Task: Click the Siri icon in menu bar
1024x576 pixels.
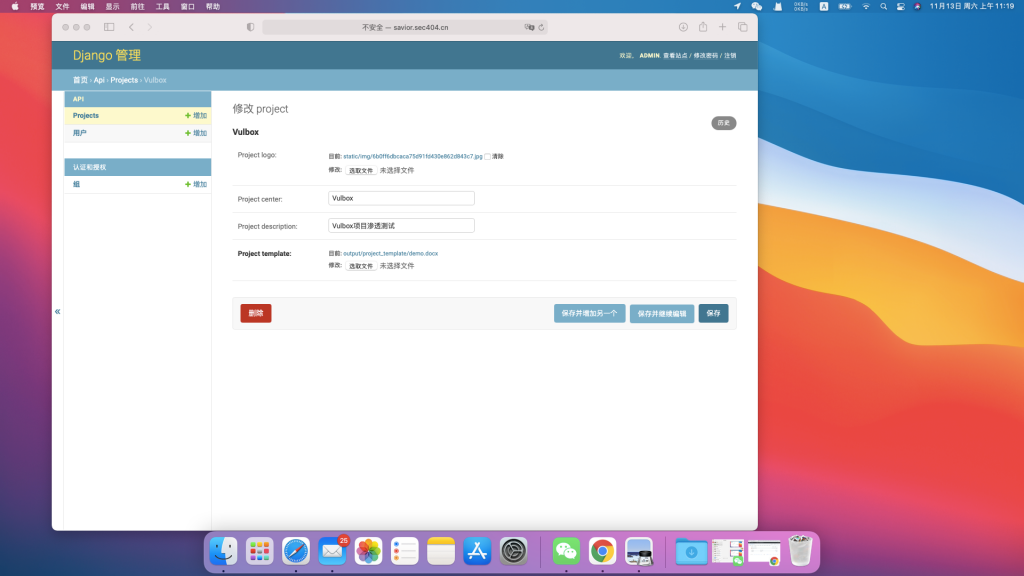Action: point(918,7)
